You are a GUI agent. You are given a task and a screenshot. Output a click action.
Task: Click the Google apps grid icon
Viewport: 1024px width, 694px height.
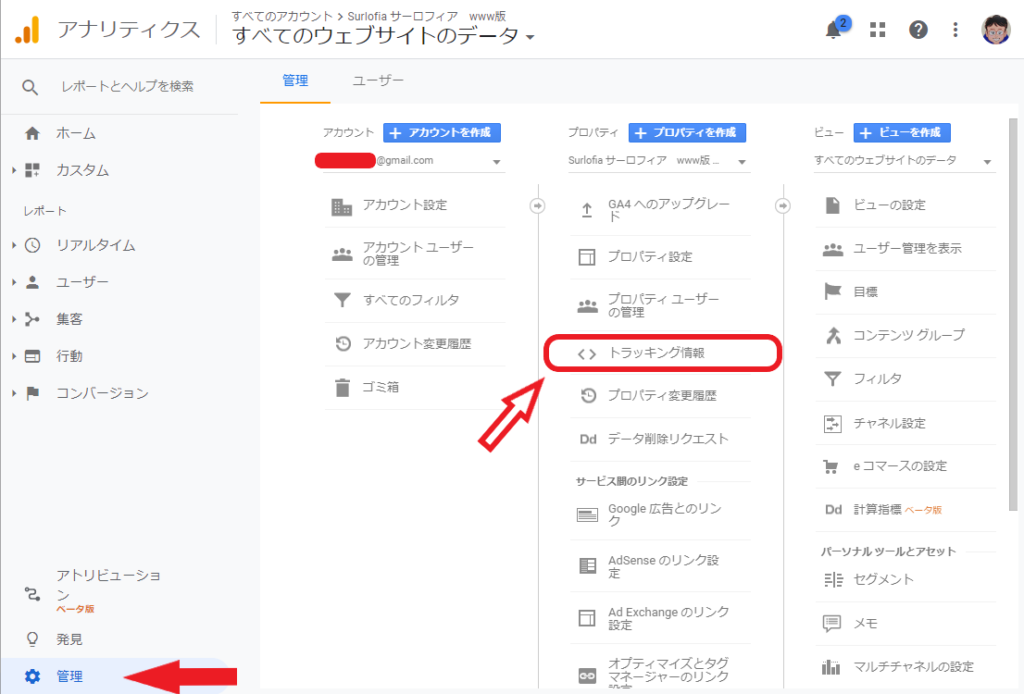pos(877,30)
